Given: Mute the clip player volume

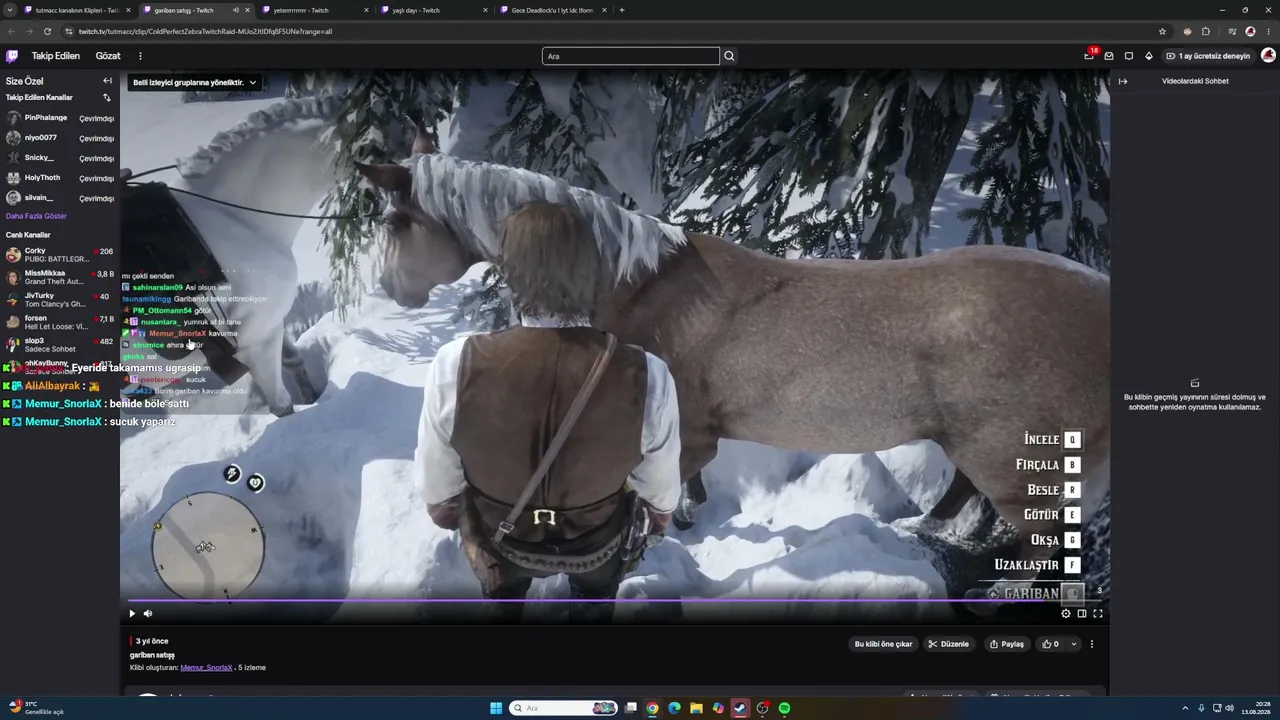Looking at the screenshot, I should coord(148,613).
